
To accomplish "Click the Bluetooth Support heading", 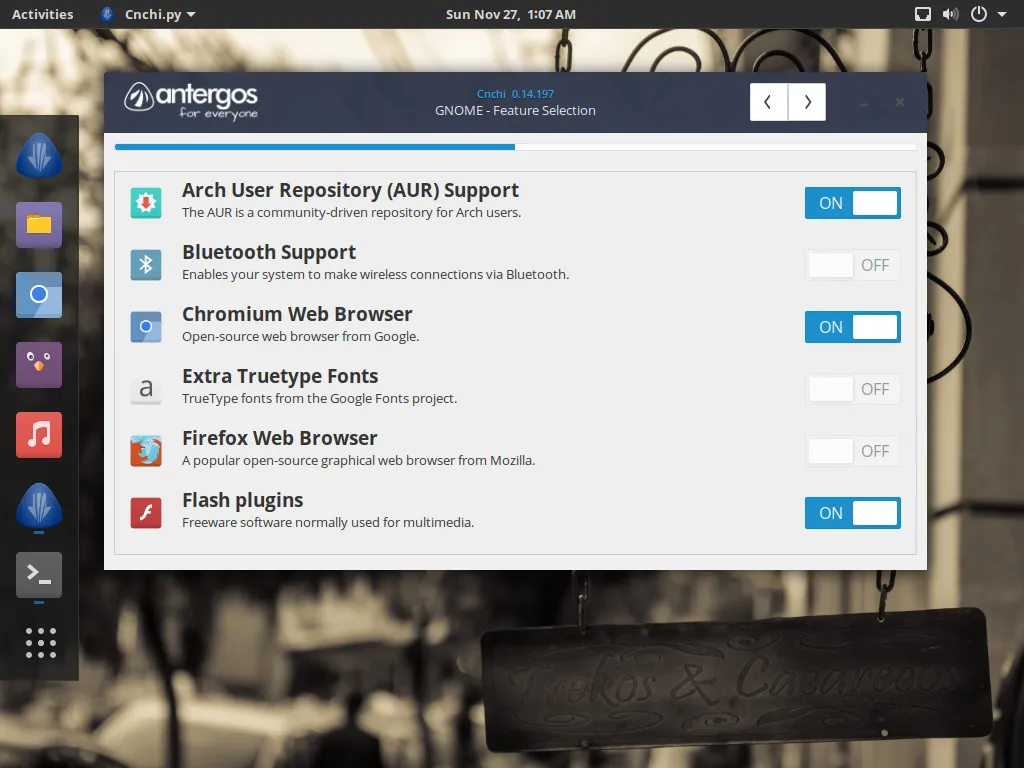I will [268, 252].
